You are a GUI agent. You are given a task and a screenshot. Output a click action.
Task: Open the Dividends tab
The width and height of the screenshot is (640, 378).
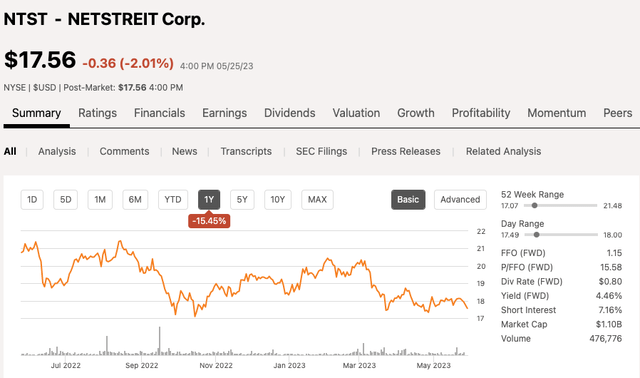(290, 113)
